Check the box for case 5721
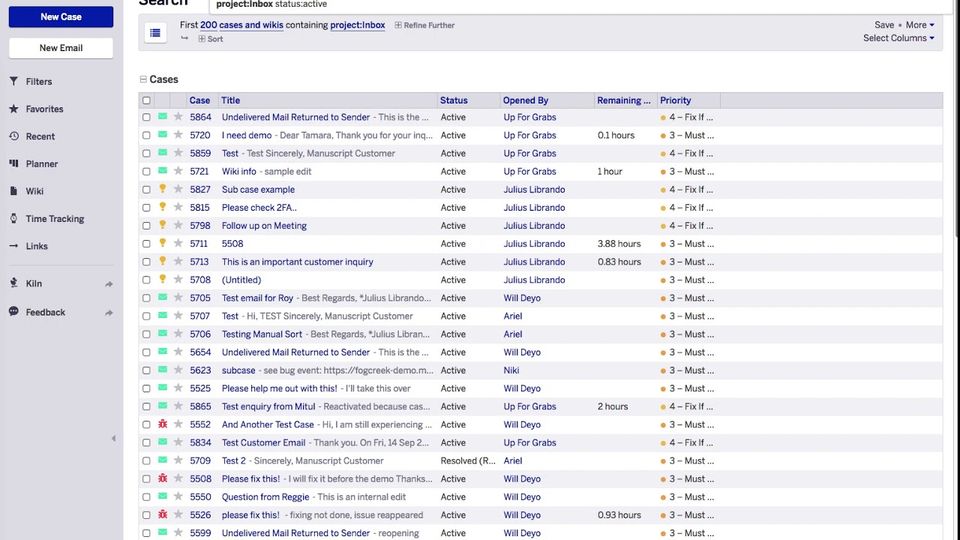The height and width of the screenshot is (540, 960). pos(146,171)
